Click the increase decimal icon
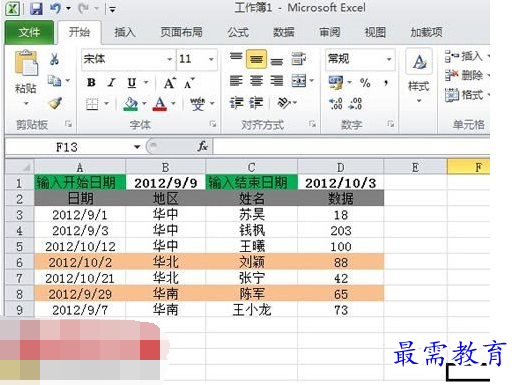This screenshot has width=515, height=385. coord(336,104)
